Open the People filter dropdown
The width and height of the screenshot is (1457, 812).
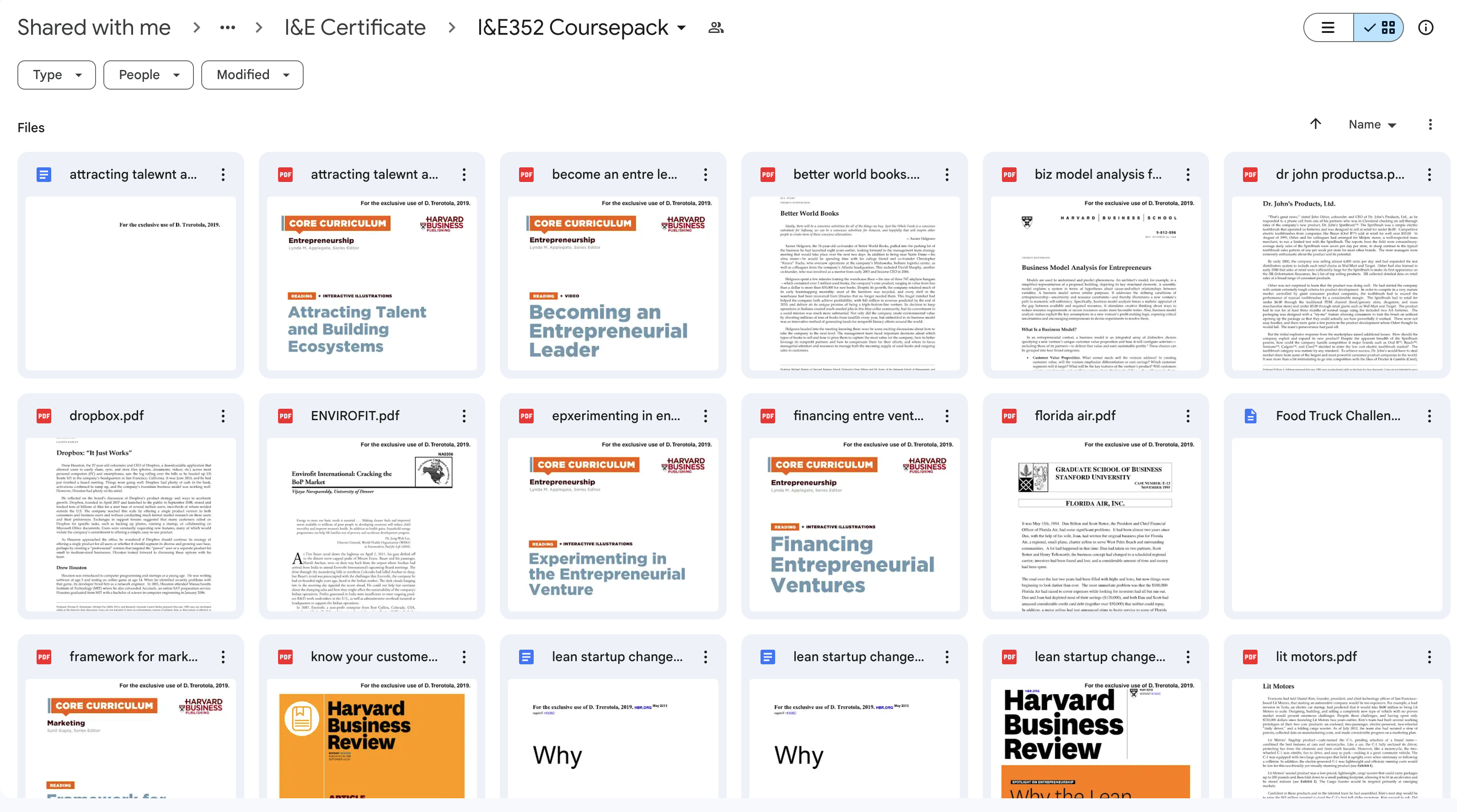point(148,75)
